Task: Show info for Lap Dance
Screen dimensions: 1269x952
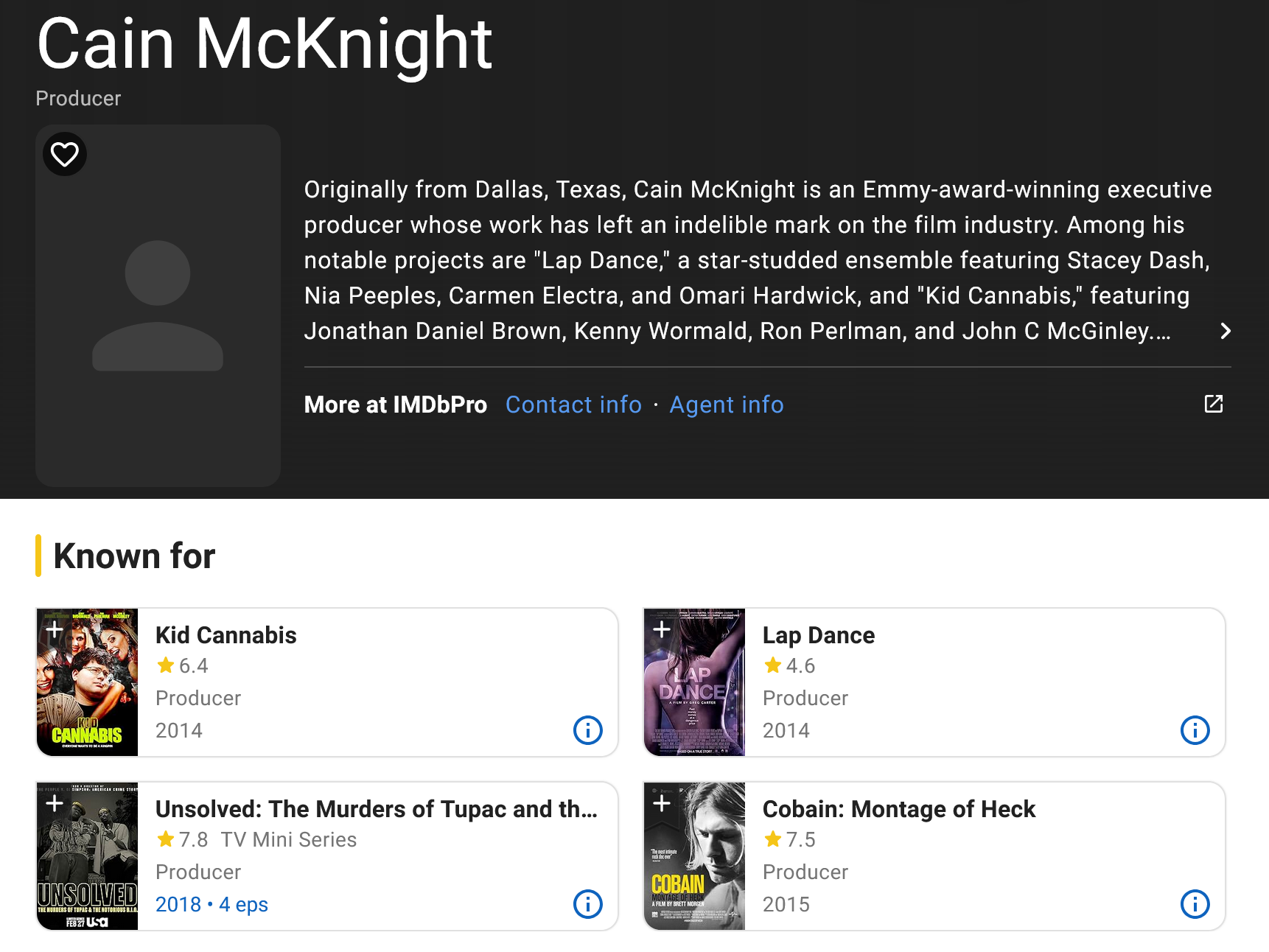Action: tap(1195, 730)
